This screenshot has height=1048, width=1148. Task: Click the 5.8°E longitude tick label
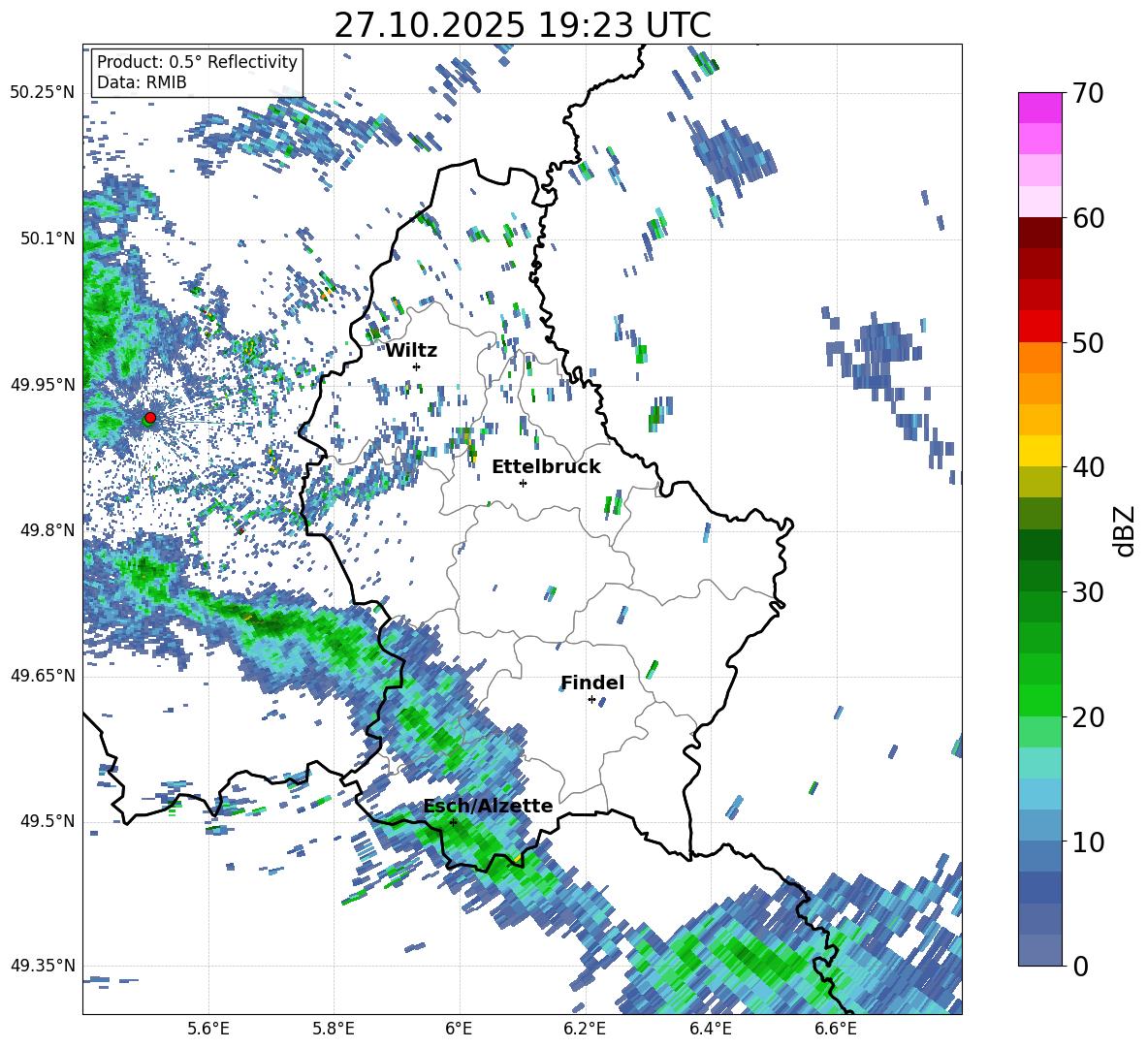coord(334,1030)
